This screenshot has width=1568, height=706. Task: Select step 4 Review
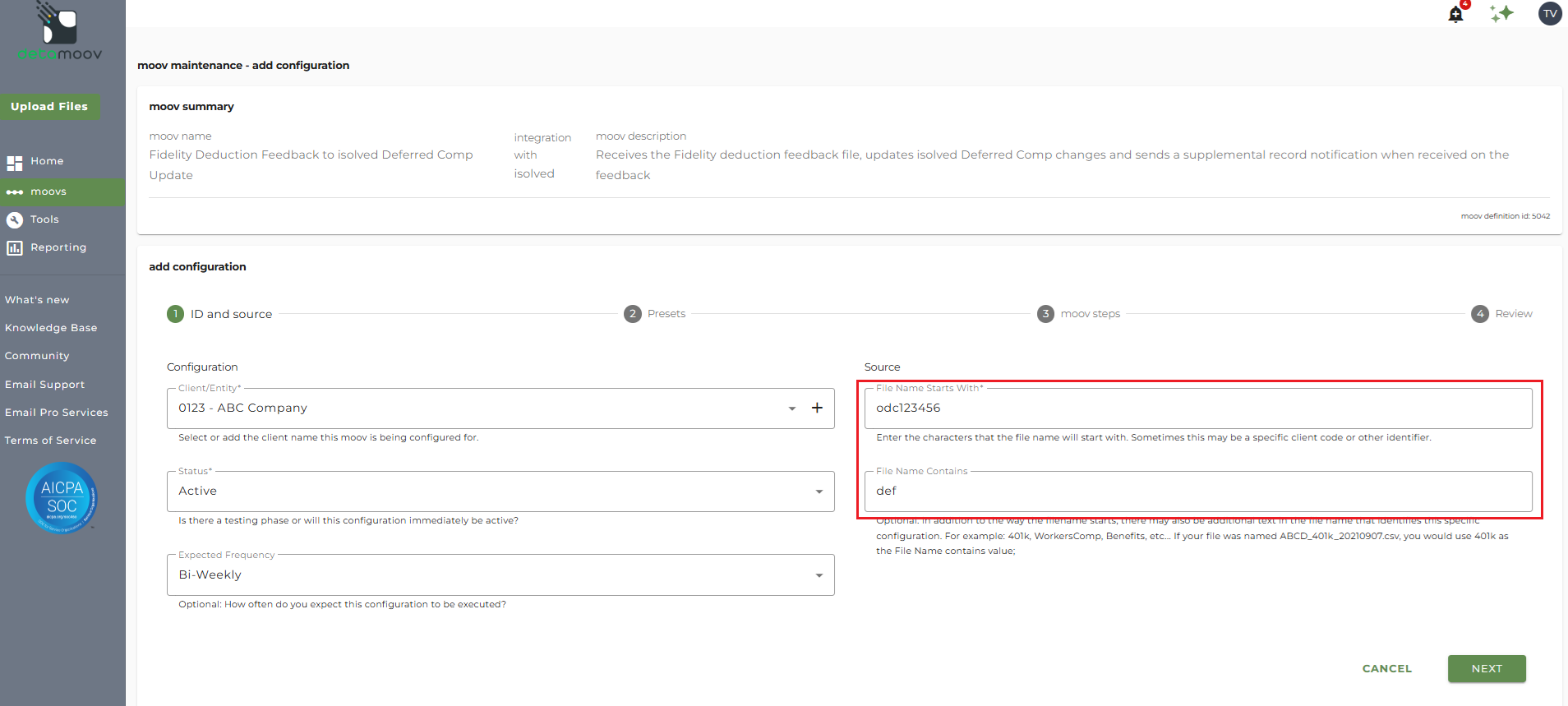pyautogui.click(x=1501, y=314)
